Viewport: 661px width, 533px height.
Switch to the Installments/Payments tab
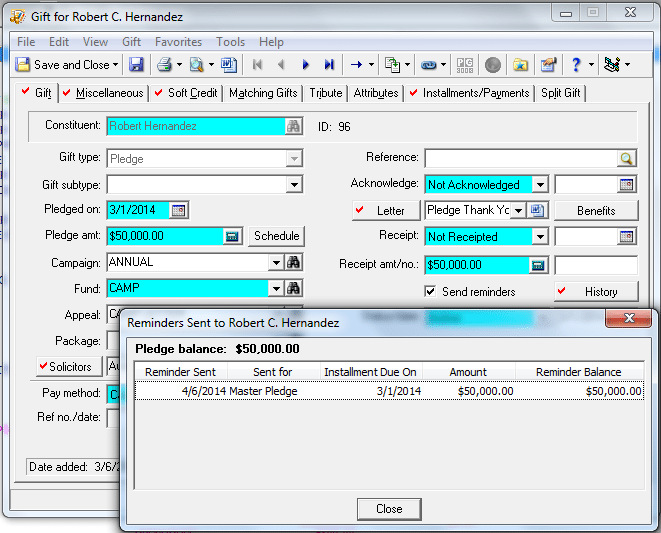470,93
